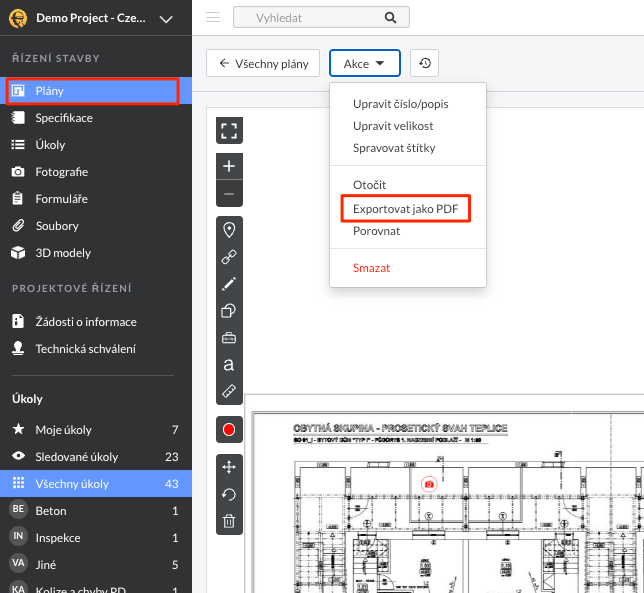Screen dimensions: 644x593
Task: Choose Upravit velikost menu item
Action: (393, 126)
